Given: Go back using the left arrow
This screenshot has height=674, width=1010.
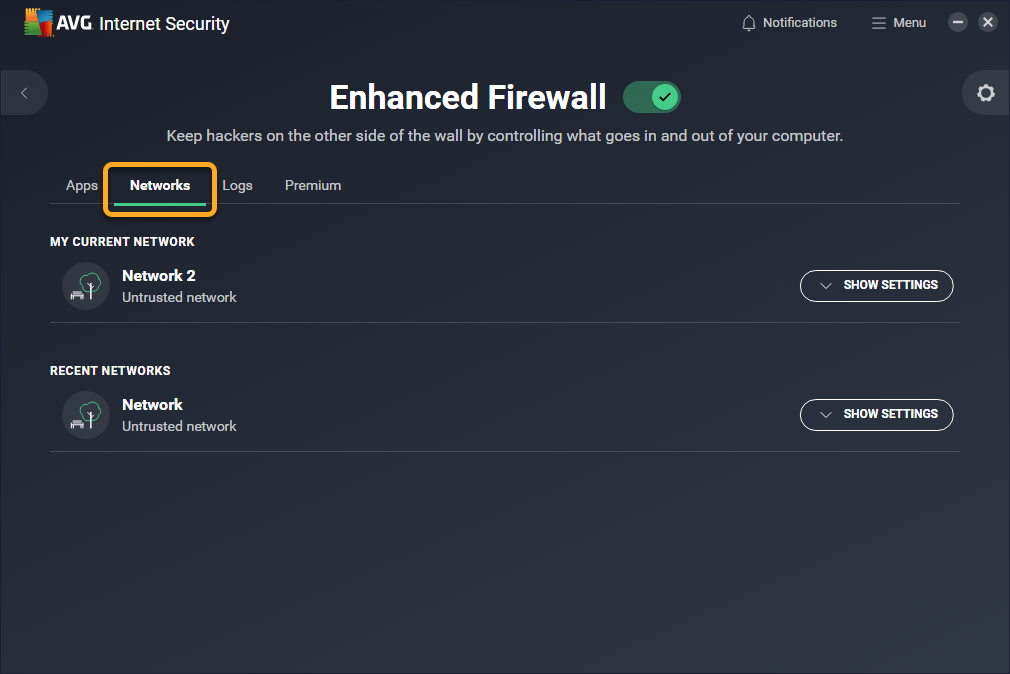Looking at the screenshot, I should pyautogui.click(x=24, y=93).
